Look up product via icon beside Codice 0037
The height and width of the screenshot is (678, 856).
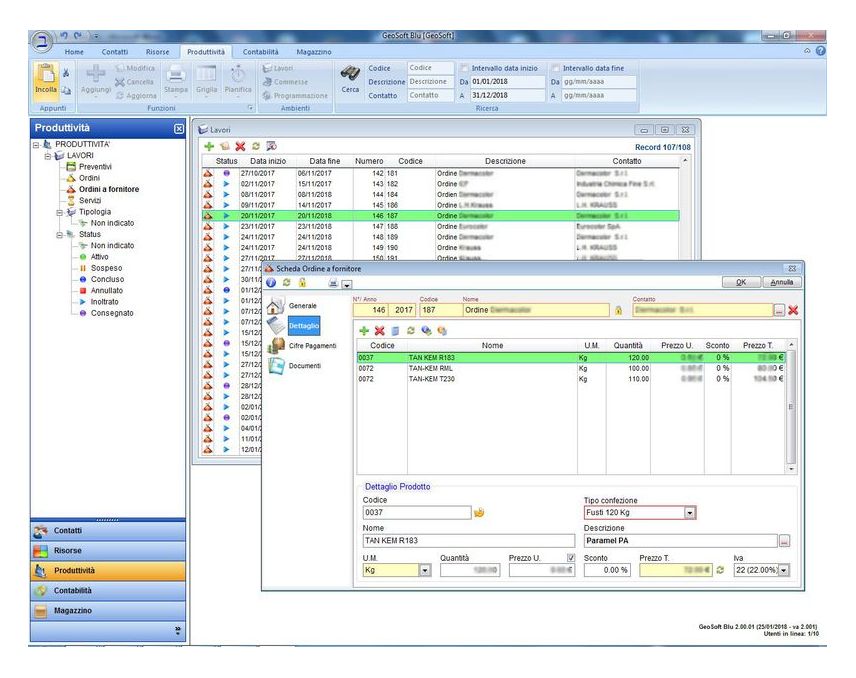[479, 513]
